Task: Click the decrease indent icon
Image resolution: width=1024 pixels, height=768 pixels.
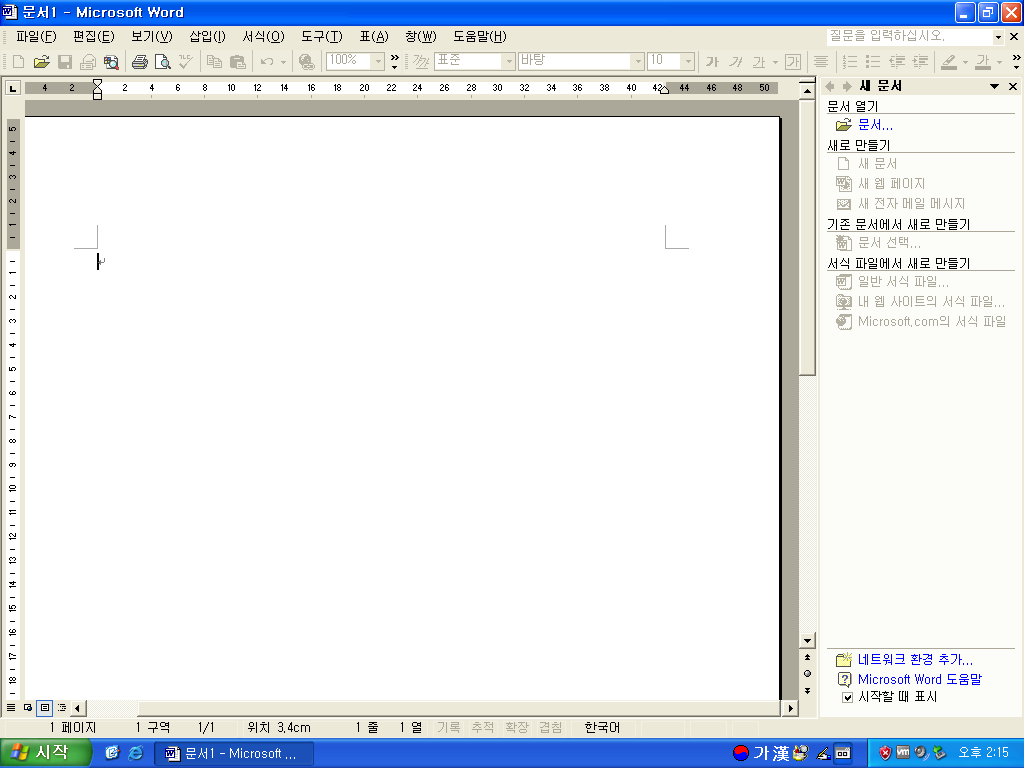Action: click(x=897, y=61)
